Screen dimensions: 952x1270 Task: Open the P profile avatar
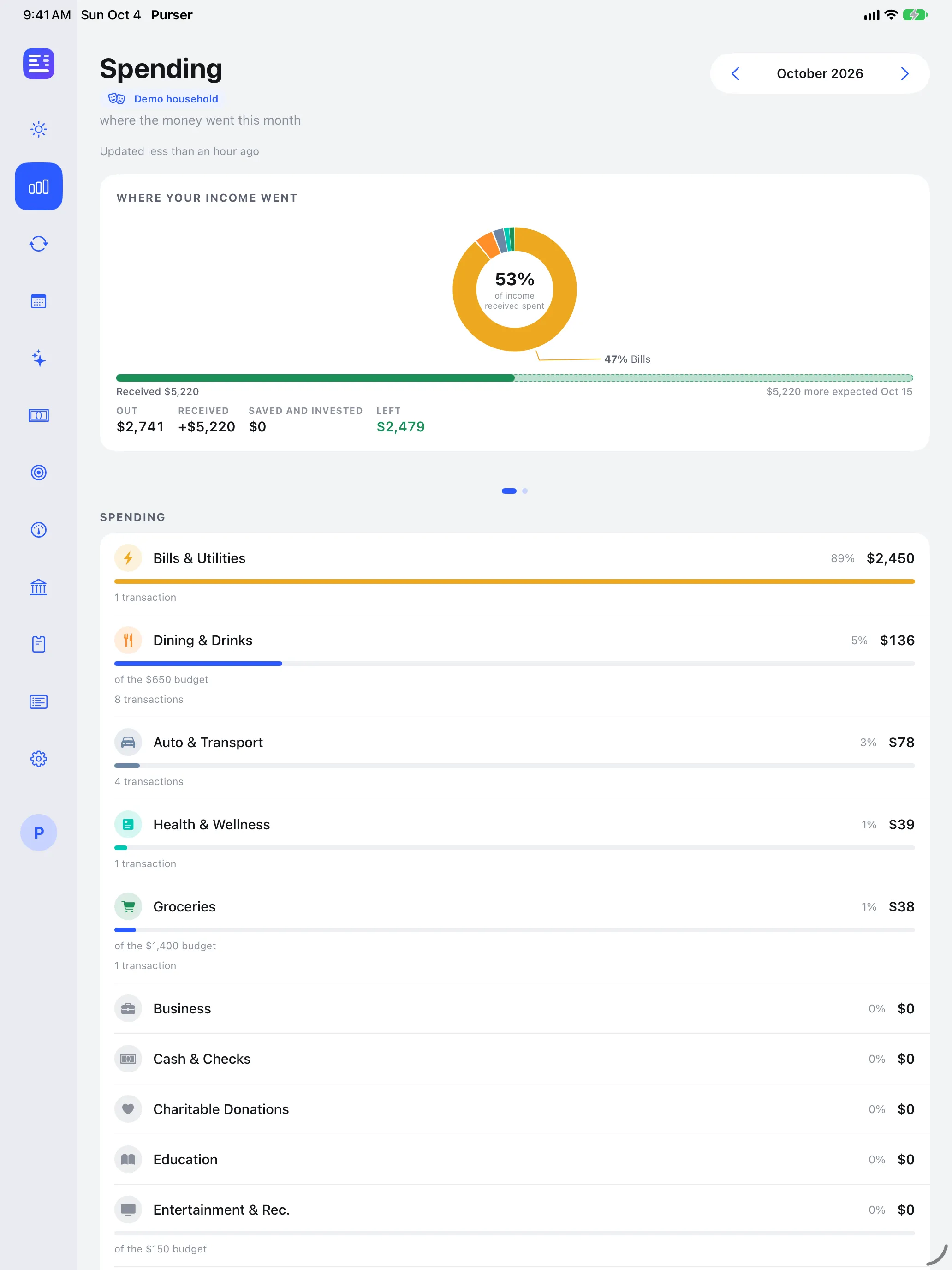(x=38, y=833)
